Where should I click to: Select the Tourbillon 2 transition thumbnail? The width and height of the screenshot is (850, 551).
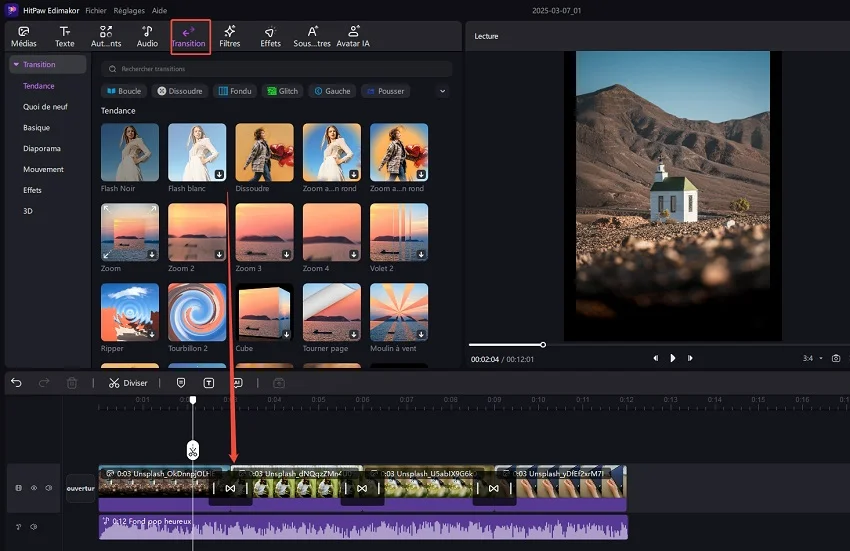[197, 312]
